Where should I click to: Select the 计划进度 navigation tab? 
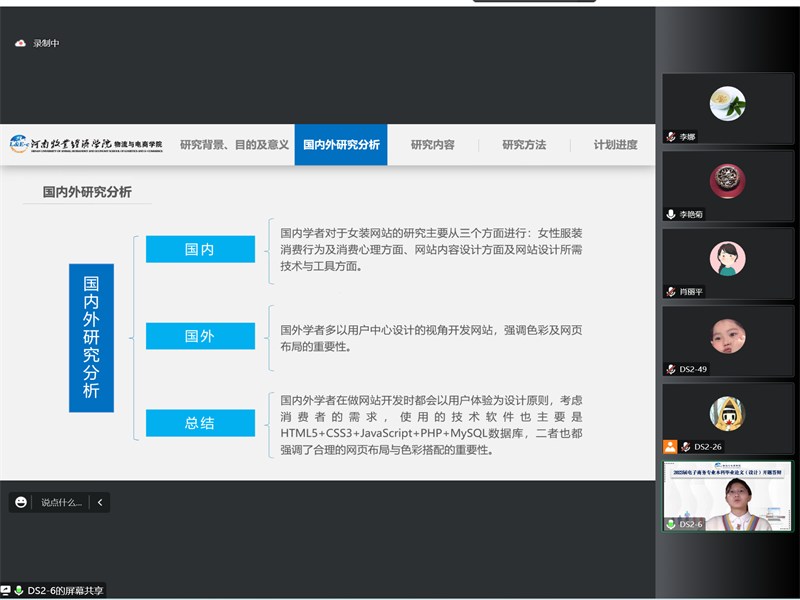point(615,145)
